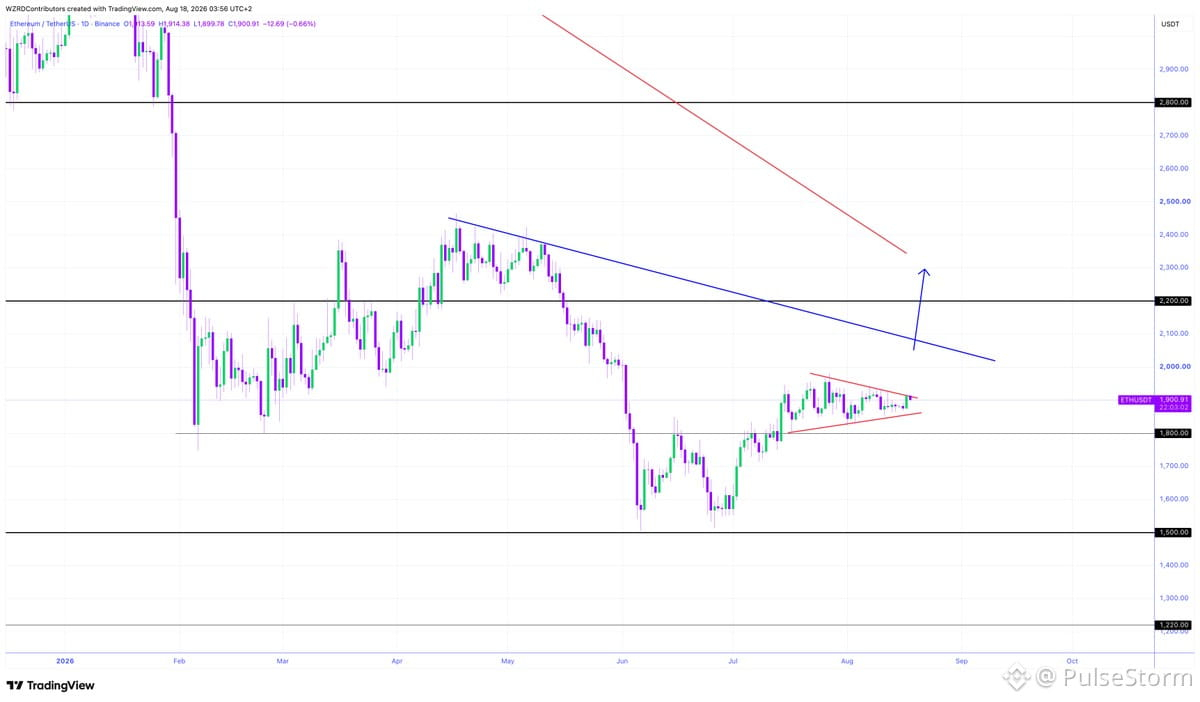Viewport: 1200px width, 702px height.
Task: Click the 'Jul' time axis label
Action: click(733, 661)
